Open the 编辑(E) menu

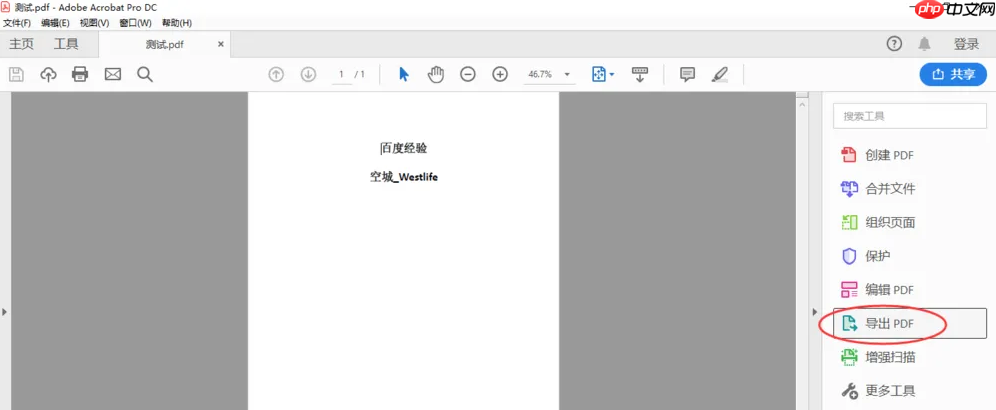pos(55,23)
